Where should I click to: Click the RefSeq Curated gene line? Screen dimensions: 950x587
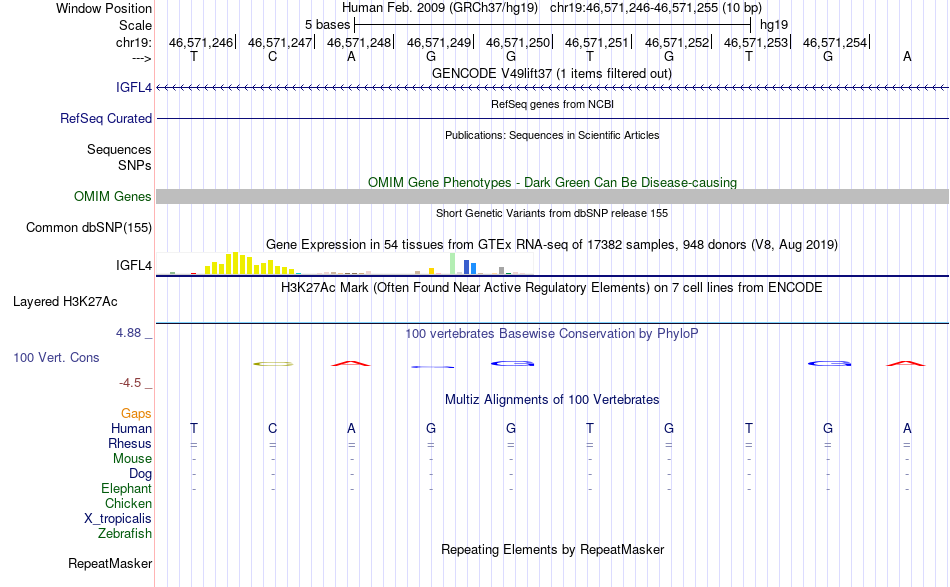[552, 118]
